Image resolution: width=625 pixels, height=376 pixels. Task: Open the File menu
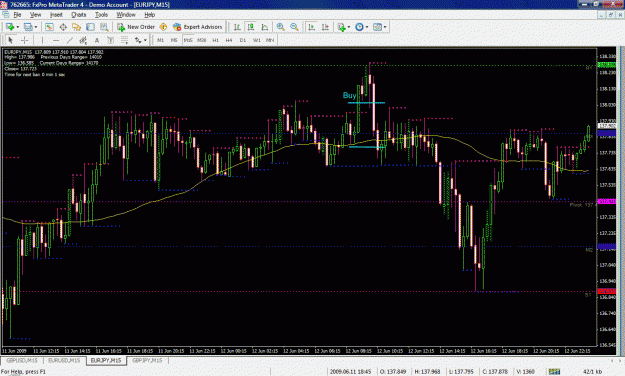pos(17,15)
